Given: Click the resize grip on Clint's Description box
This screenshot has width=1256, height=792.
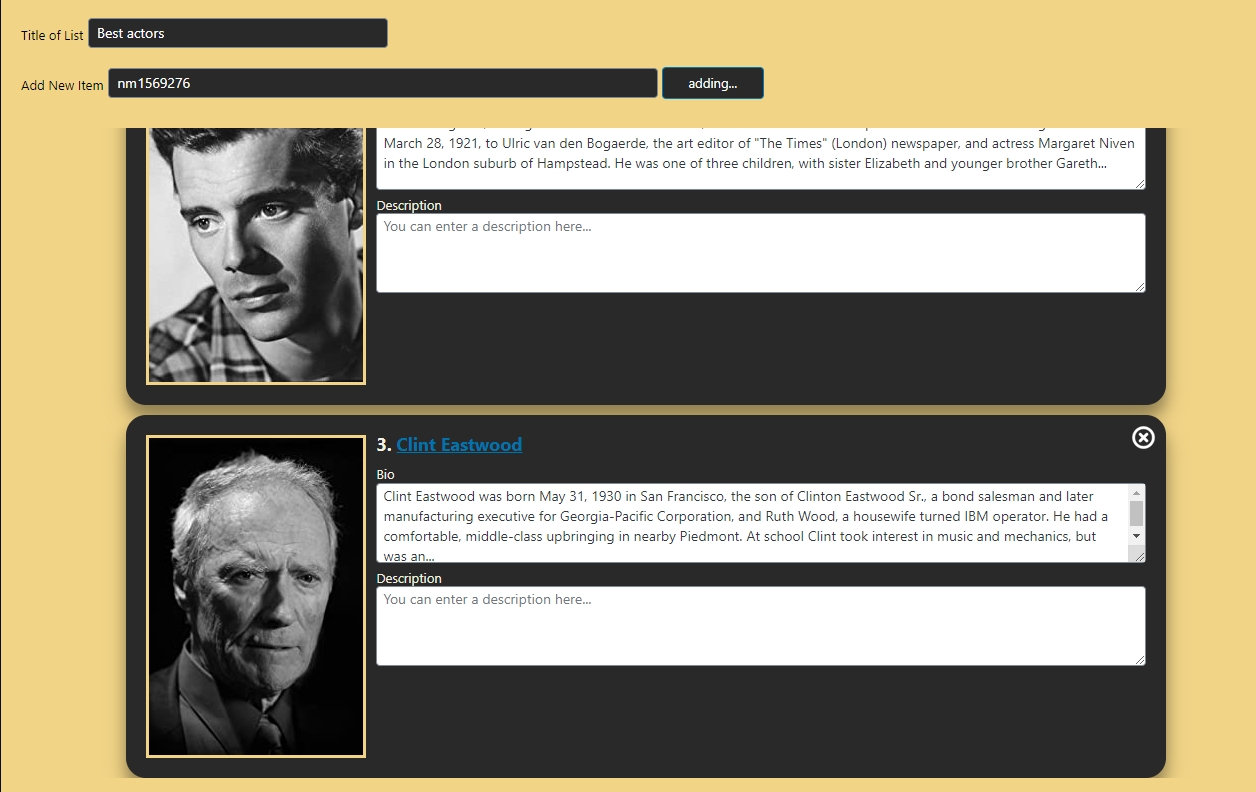Looking at the screenshot, I should click(x=1139, y=659).
